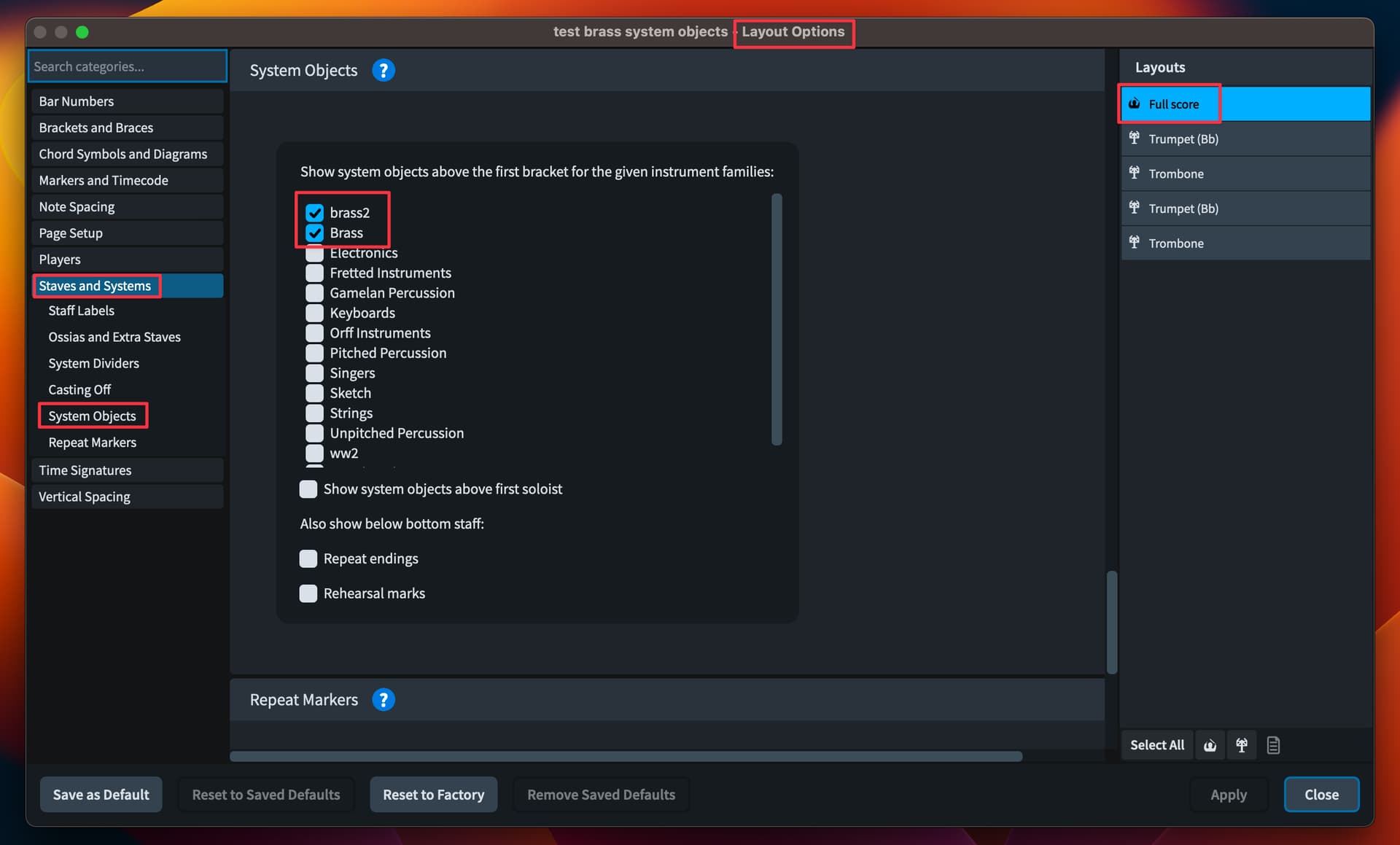Collapse the Staves and Systems category
Image resolution: width=1400 pixels, height=845 pixels.
[x=95, y=286]
